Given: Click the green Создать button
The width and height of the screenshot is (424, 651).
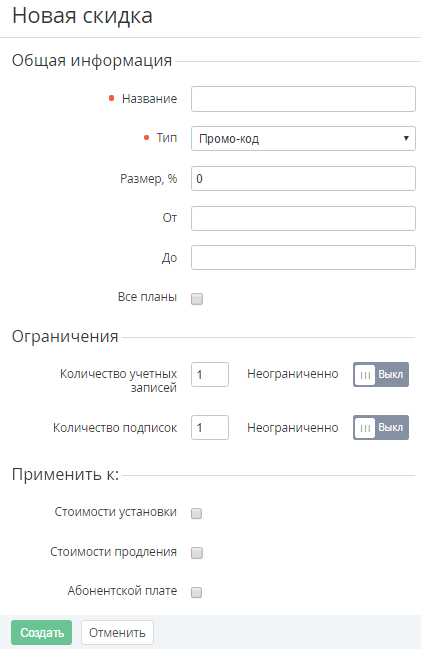Looking at the screenshot, I should pyautogui.click(x=42, y=633).
